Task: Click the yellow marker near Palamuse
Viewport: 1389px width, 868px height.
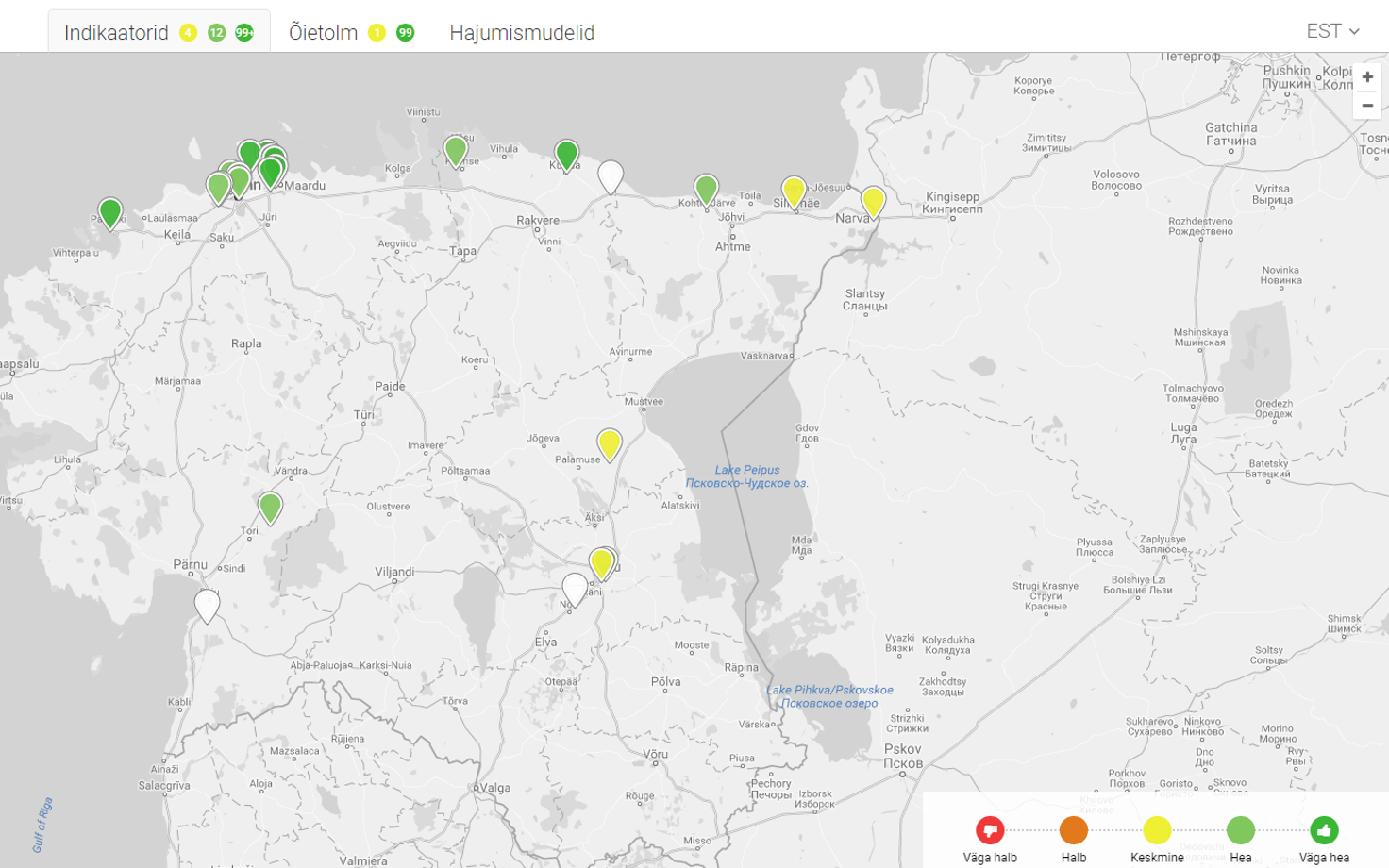Action: (610, 443)
